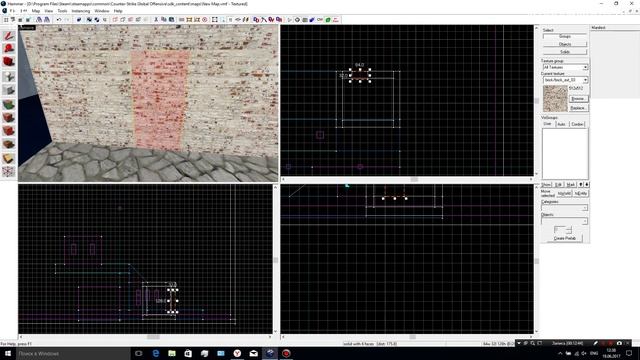Open the File menu
Viewport: 640px width, 360px height.
point(13,11)
